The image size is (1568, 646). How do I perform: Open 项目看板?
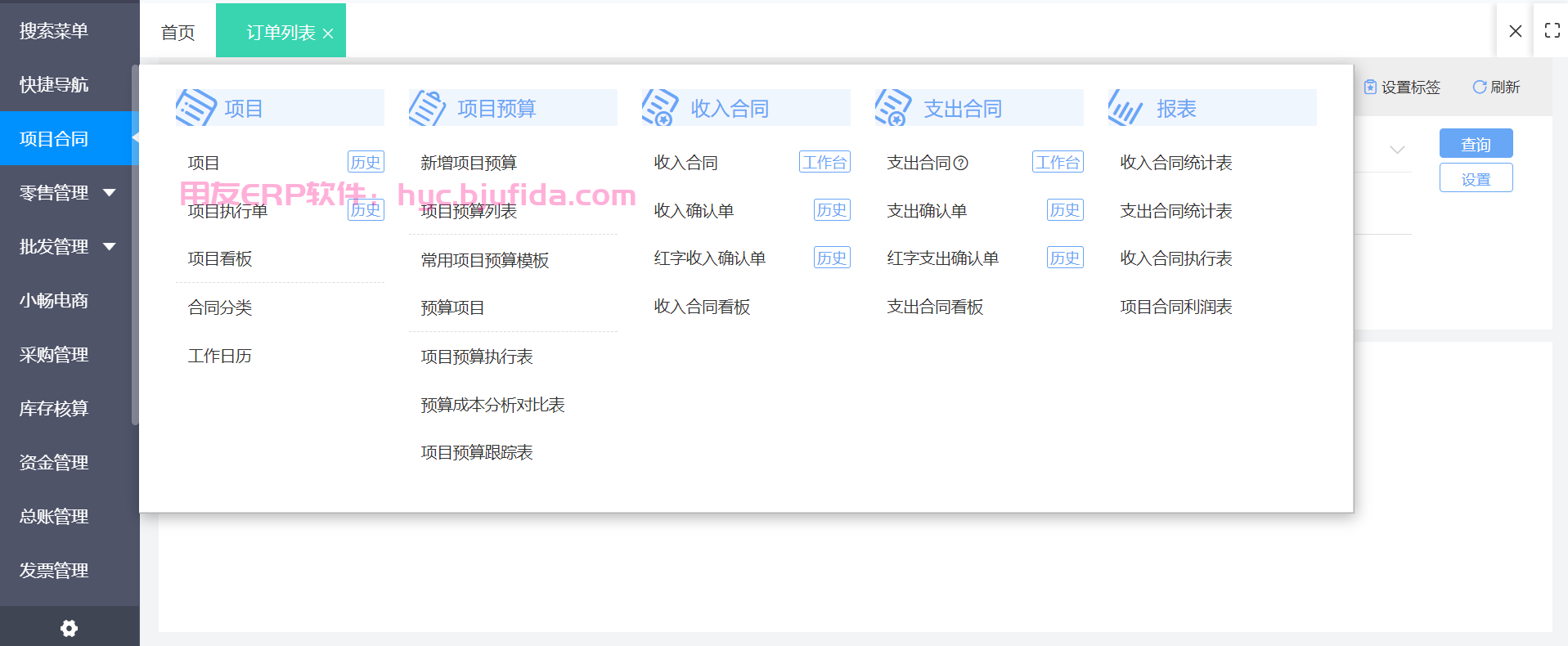220,258
